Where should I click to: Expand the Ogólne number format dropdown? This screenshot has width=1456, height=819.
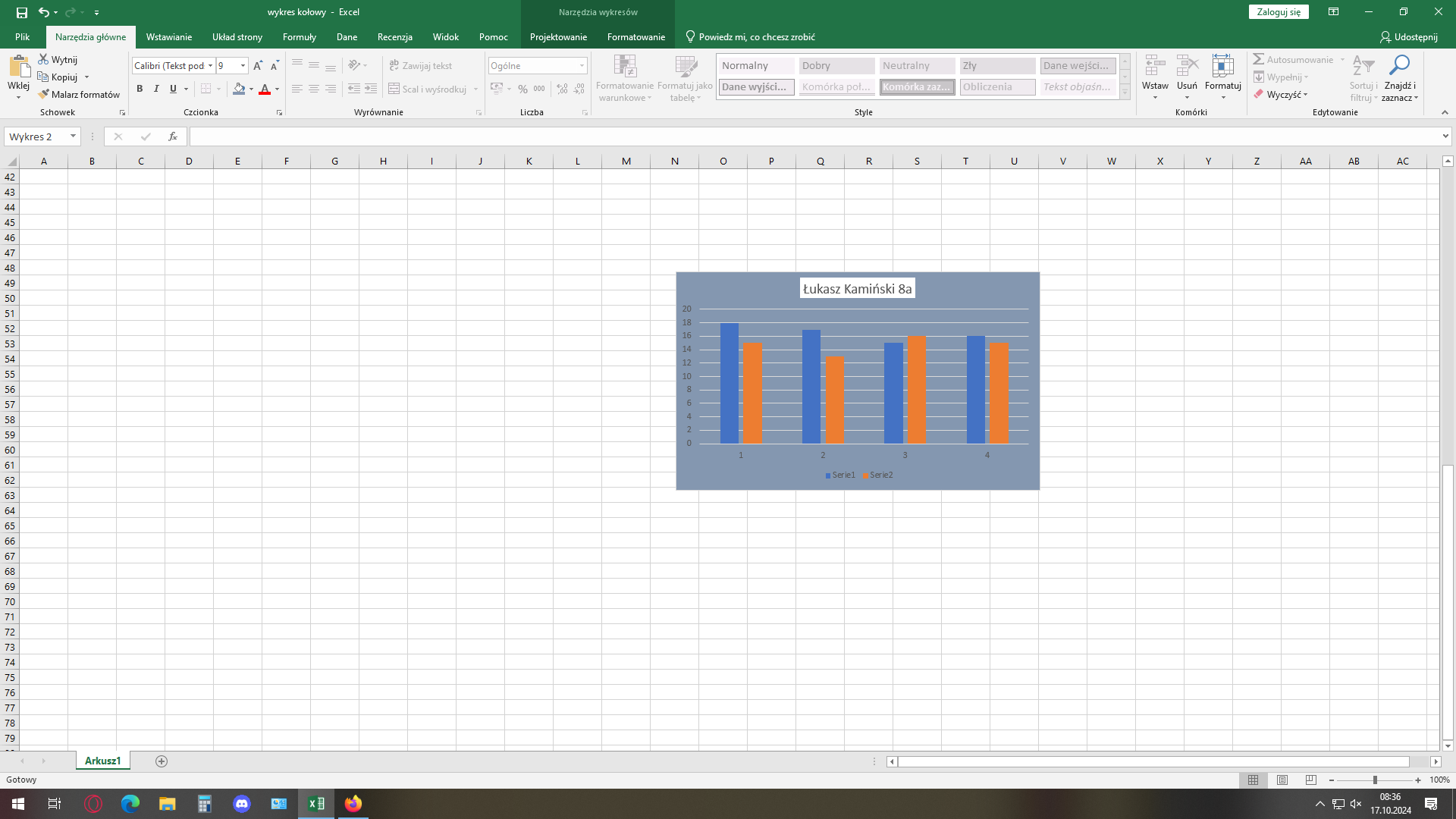pyautogui.click(x=582, y=66)
